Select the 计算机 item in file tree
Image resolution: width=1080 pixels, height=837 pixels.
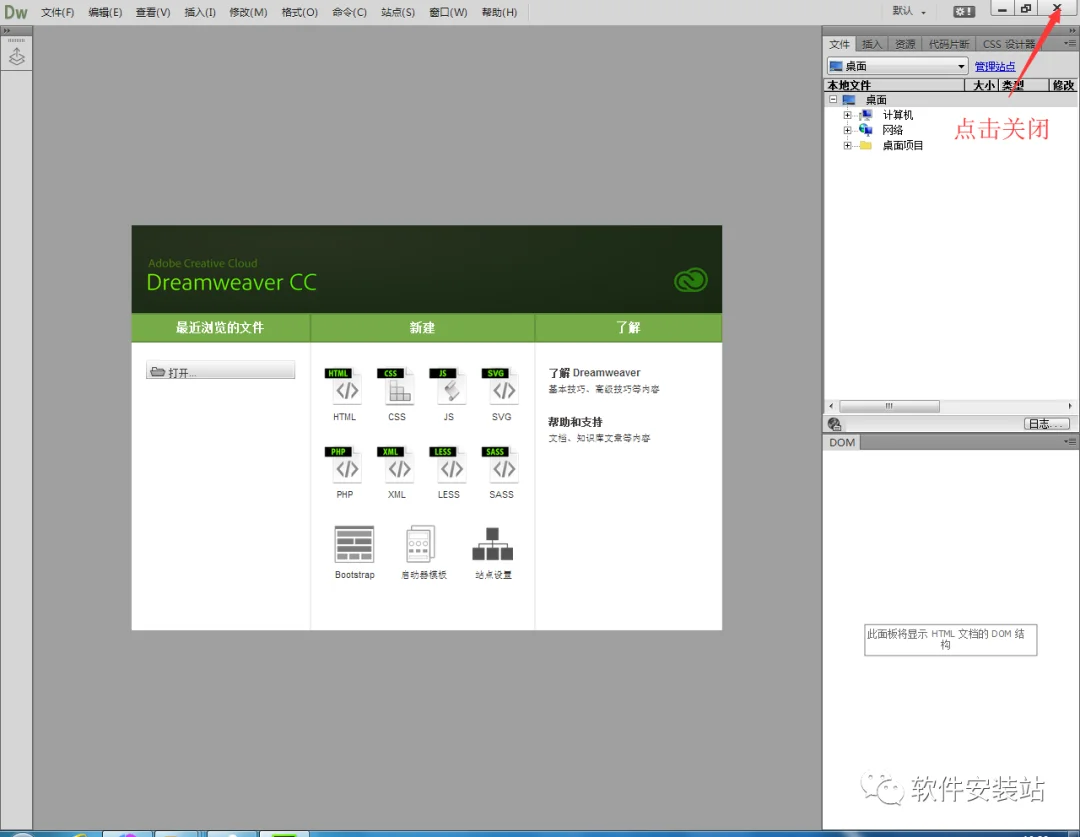point(897,115)
